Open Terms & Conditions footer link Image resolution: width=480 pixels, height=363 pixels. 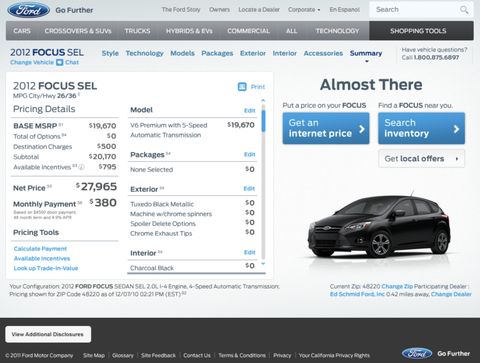pos(242,355)
